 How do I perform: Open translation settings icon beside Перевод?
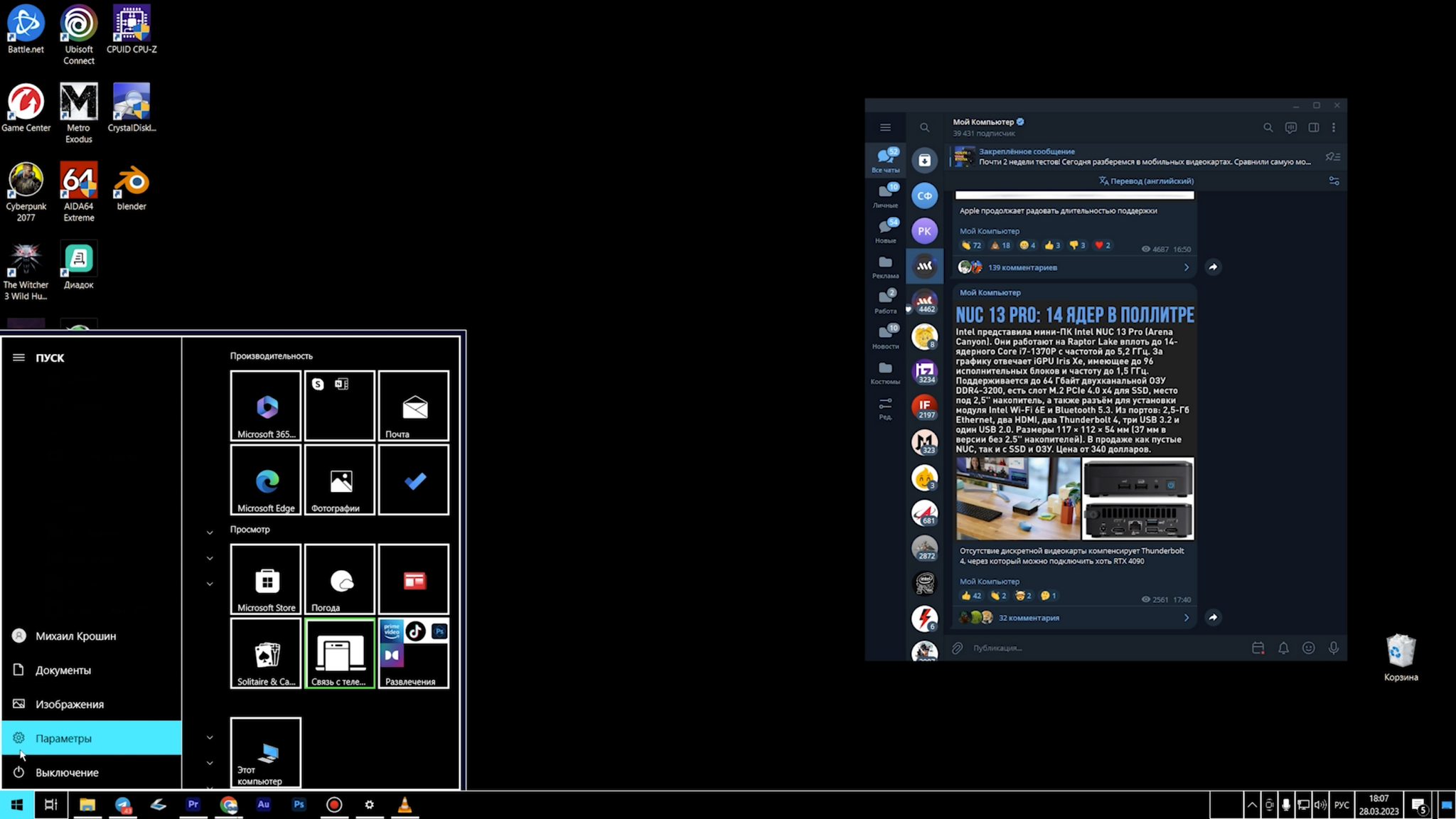coord(1334,181)
